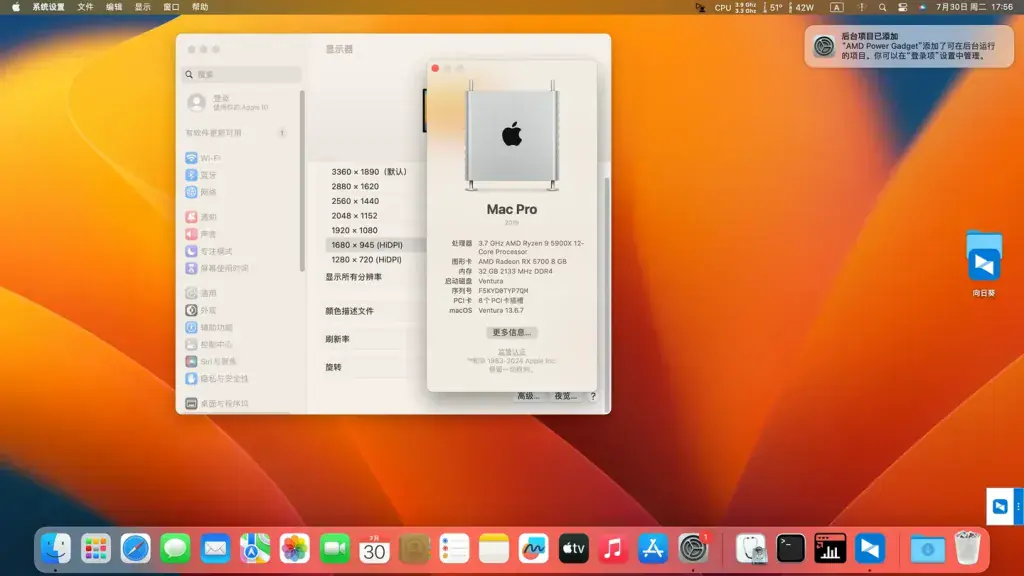1024x576 pixels.
Task: Click the AMD Power Gadget notification banner
Action: tap(909, 46)
